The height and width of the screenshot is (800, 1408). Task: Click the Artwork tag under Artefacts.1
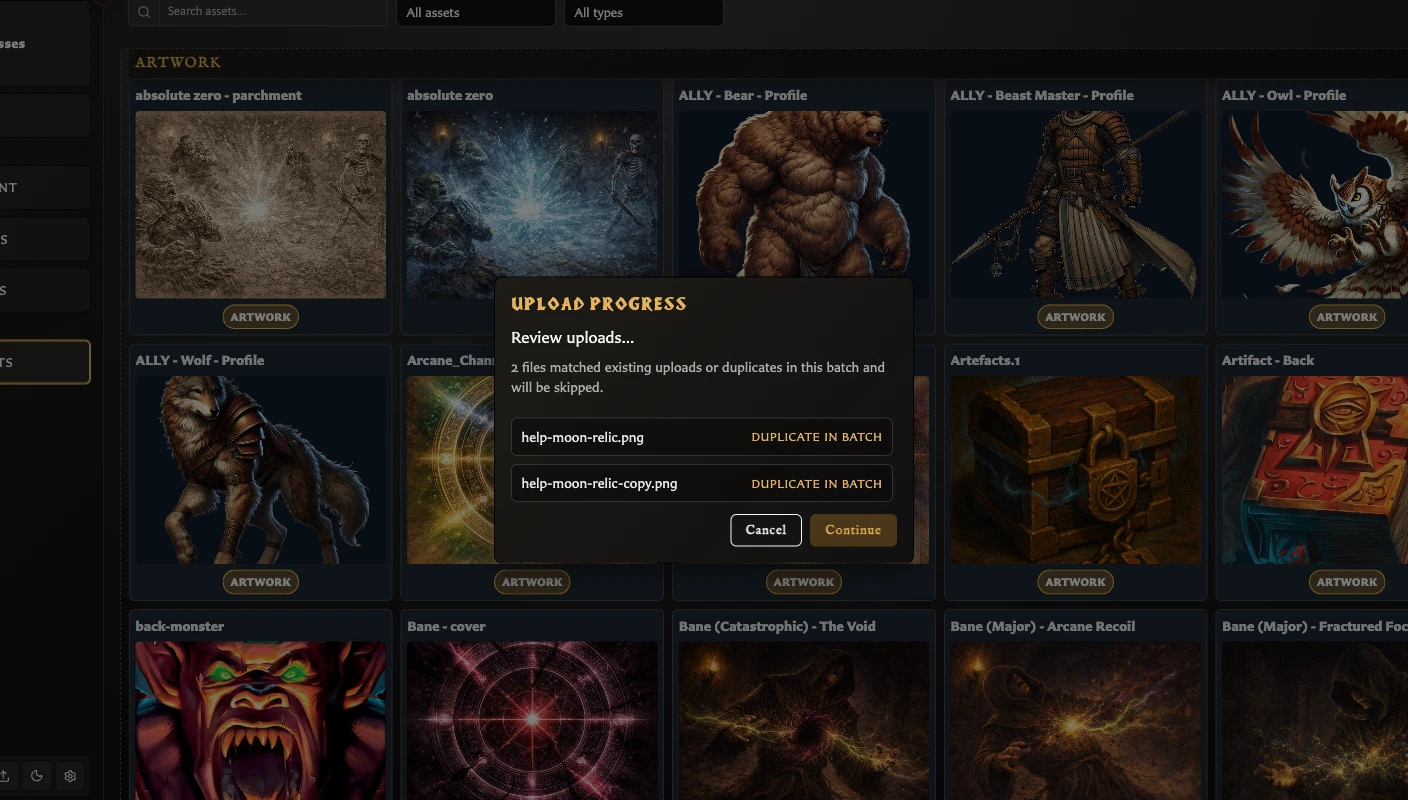click(1076, 582)
